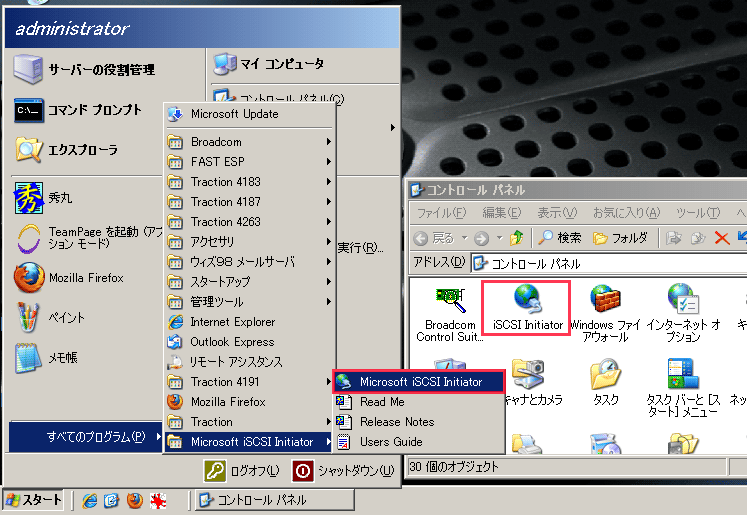Open リモート アシスタンス
The width and height of the screenshot is (747, 515).
(x=249, y=362)
